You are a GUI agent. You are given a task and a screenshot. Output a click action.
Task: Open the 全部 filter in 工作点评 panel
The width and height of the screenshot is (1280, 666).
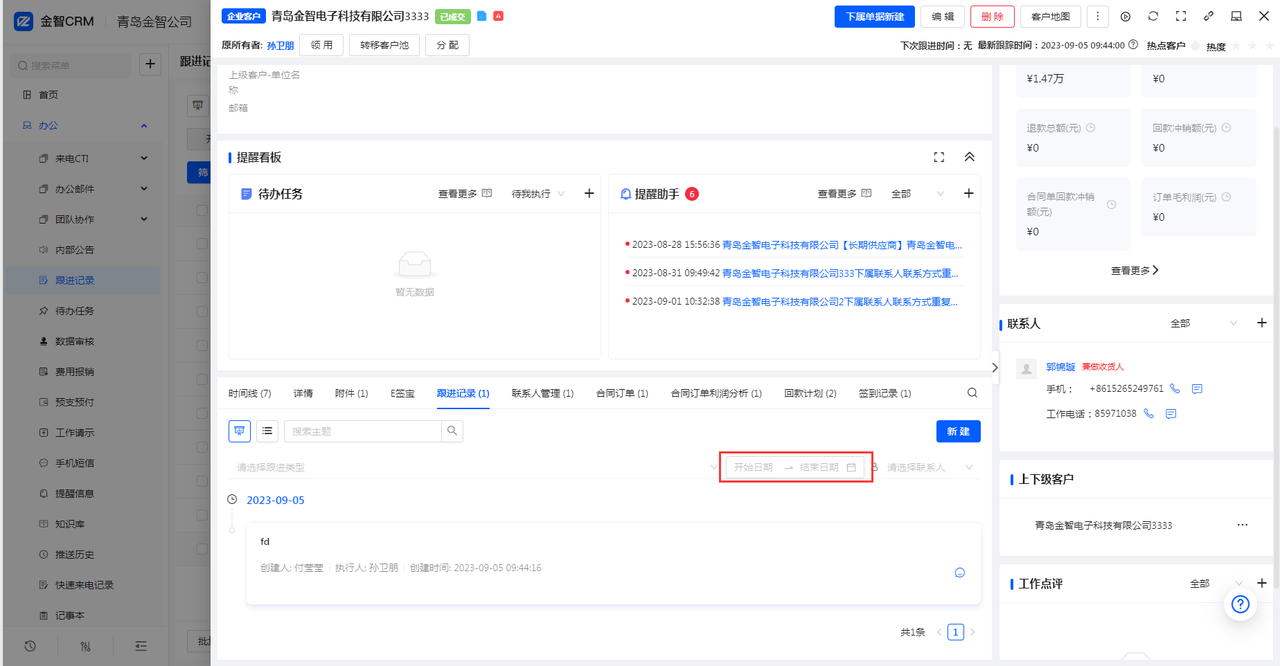pos(1214,583)
